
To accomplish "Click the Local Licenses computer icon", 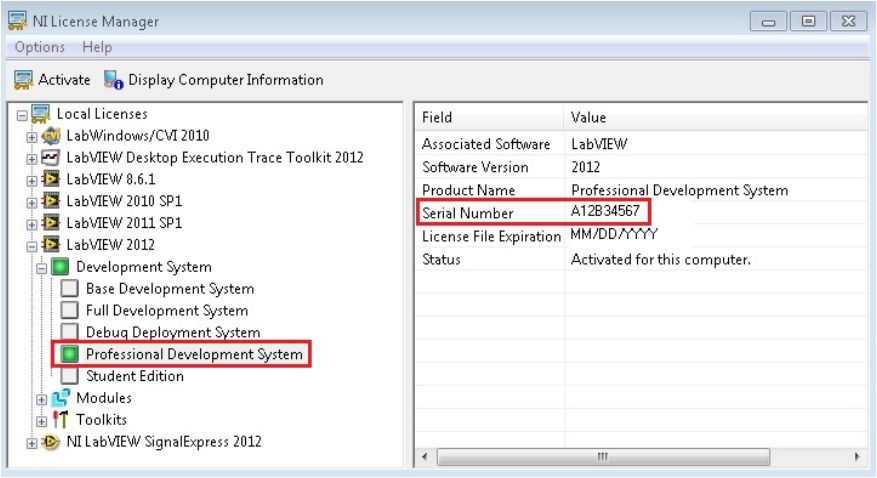I will point(41,114).
